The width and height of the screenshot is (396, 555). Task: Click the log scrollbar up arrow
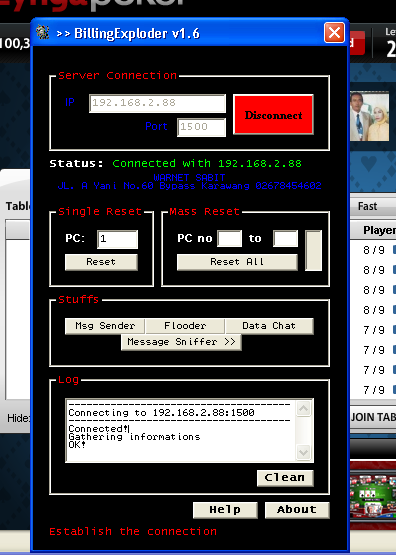[304, 408]
